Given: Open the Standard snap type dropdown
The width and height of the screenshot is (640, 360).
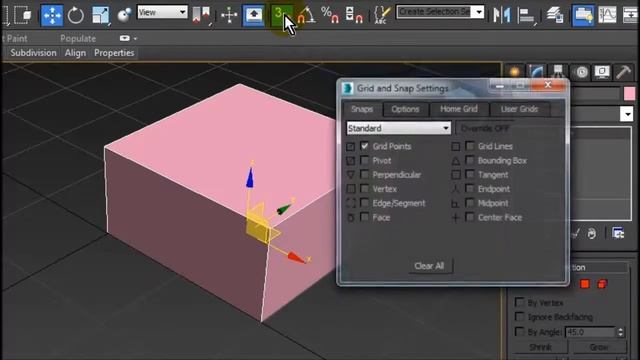Looking at the screenshot, I should tap(398, 128).
